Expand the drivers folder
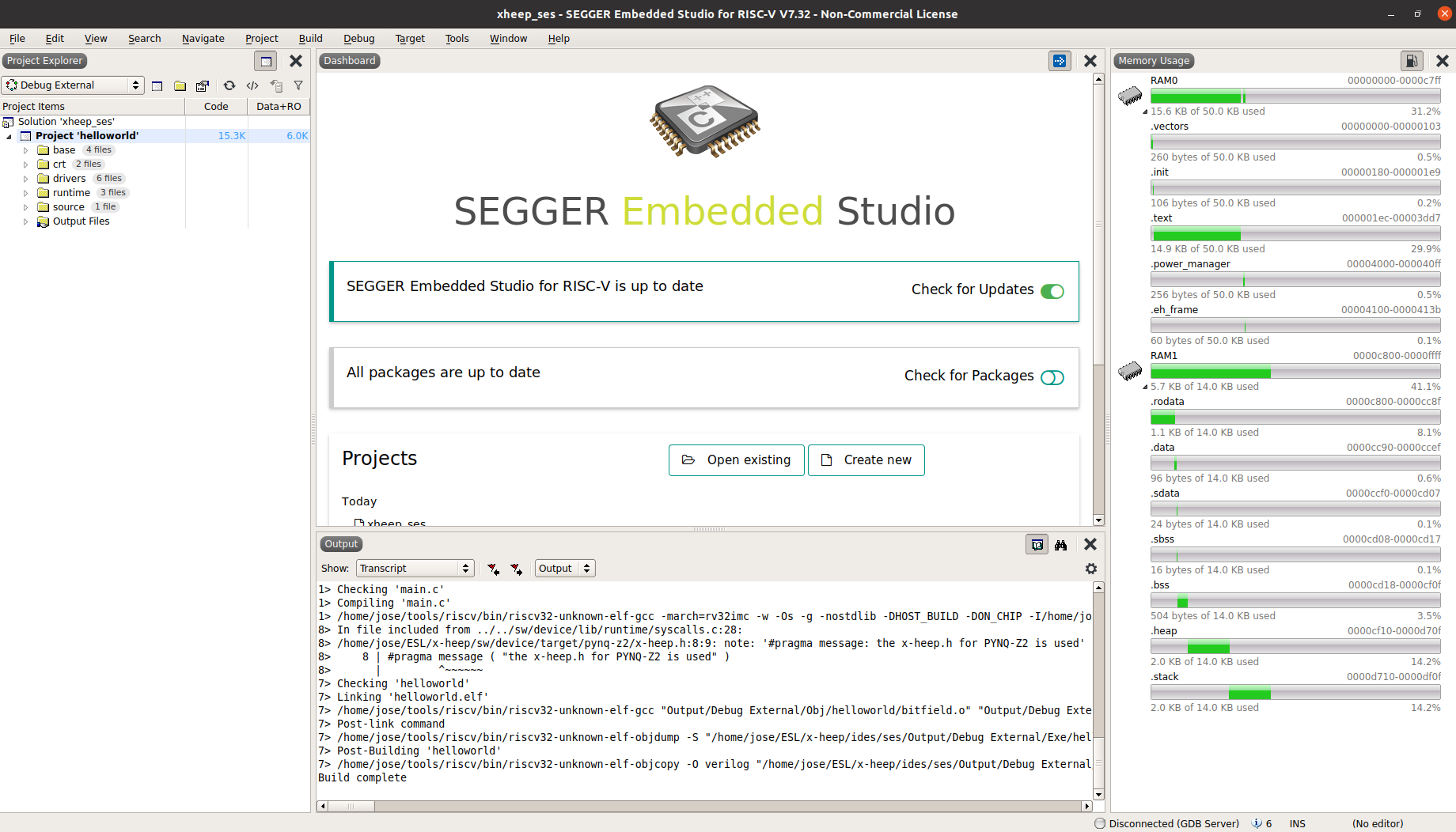Image resolution: width=1456 pixels, height=832 pixels. point(25,179)
